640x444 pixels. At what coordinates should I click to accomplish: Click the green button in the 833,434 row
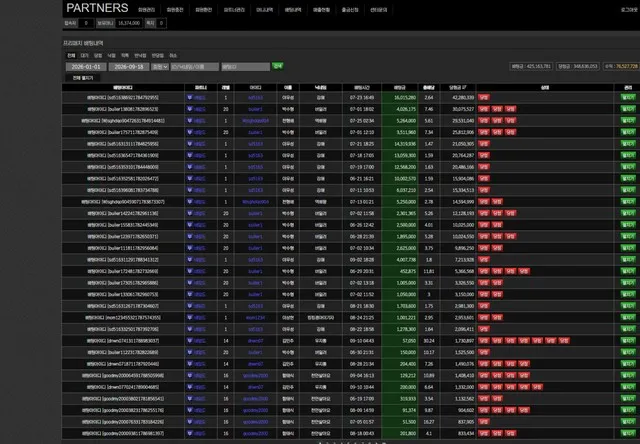click(628, 433)
